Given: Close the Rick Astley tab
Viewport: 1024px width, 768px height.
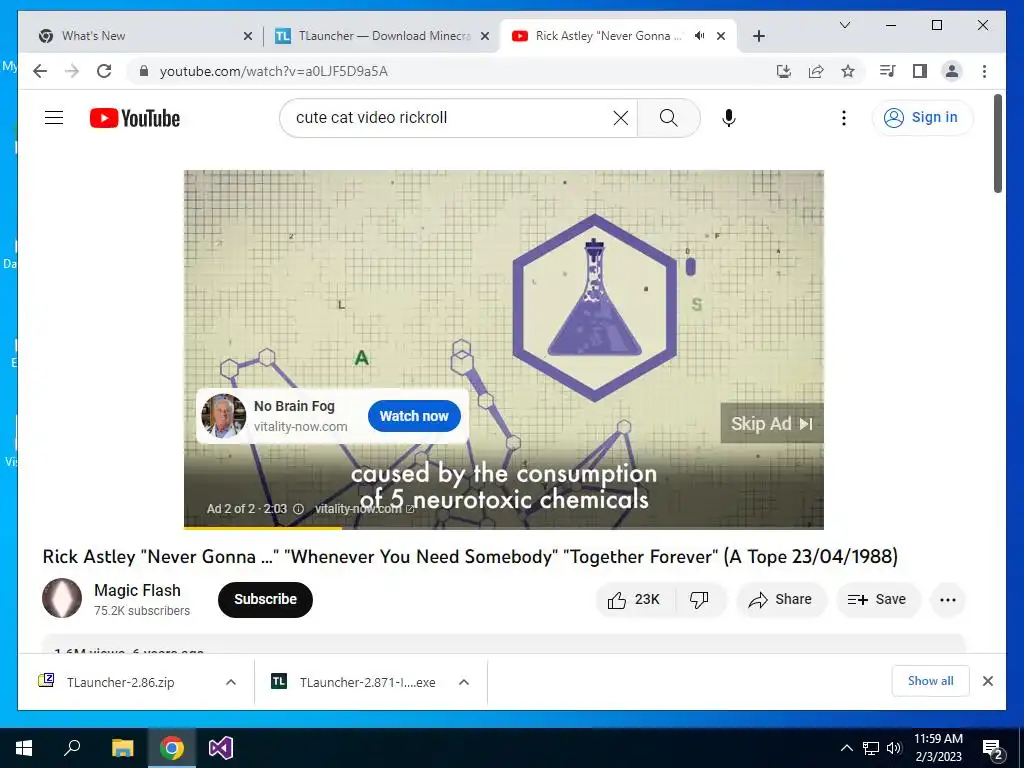Looking at the screenshot, I should click(721, 36).
